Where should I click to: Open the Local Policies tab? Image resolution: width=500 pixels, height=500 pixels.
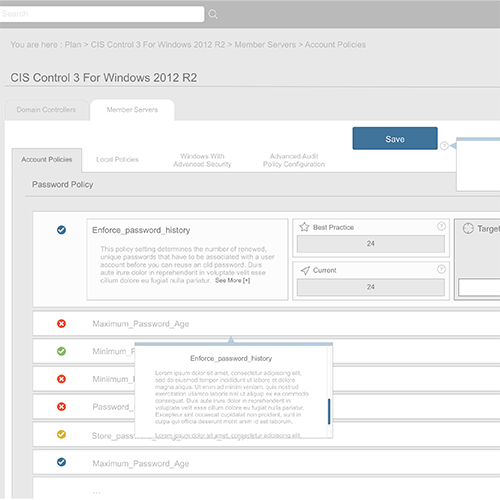click(117, 160)
